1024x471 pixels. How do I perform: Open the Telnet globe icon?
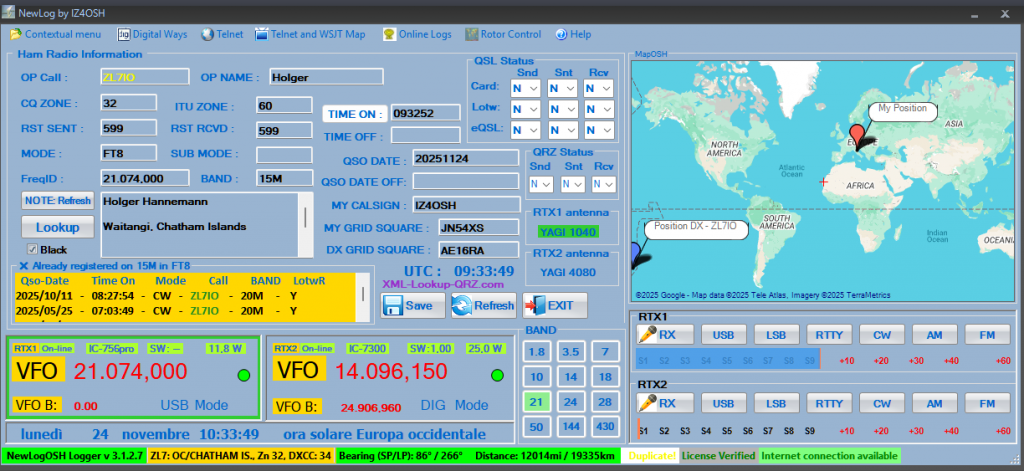(x=208, y=34)
